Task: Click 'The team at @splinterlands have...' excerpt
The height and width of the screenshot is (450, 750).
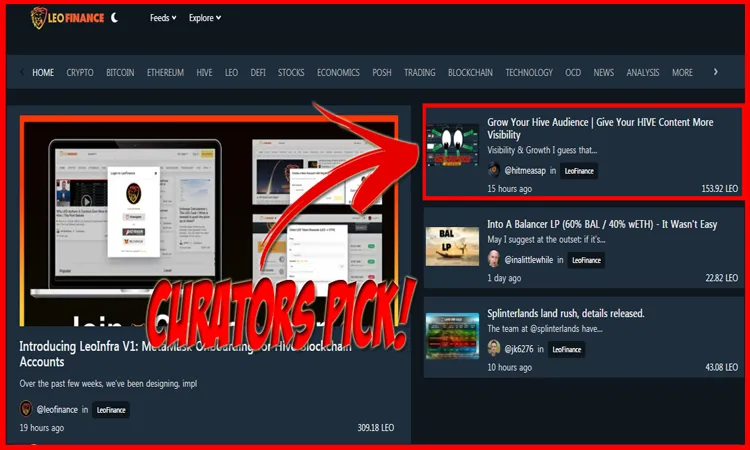Action: (544, 329)
